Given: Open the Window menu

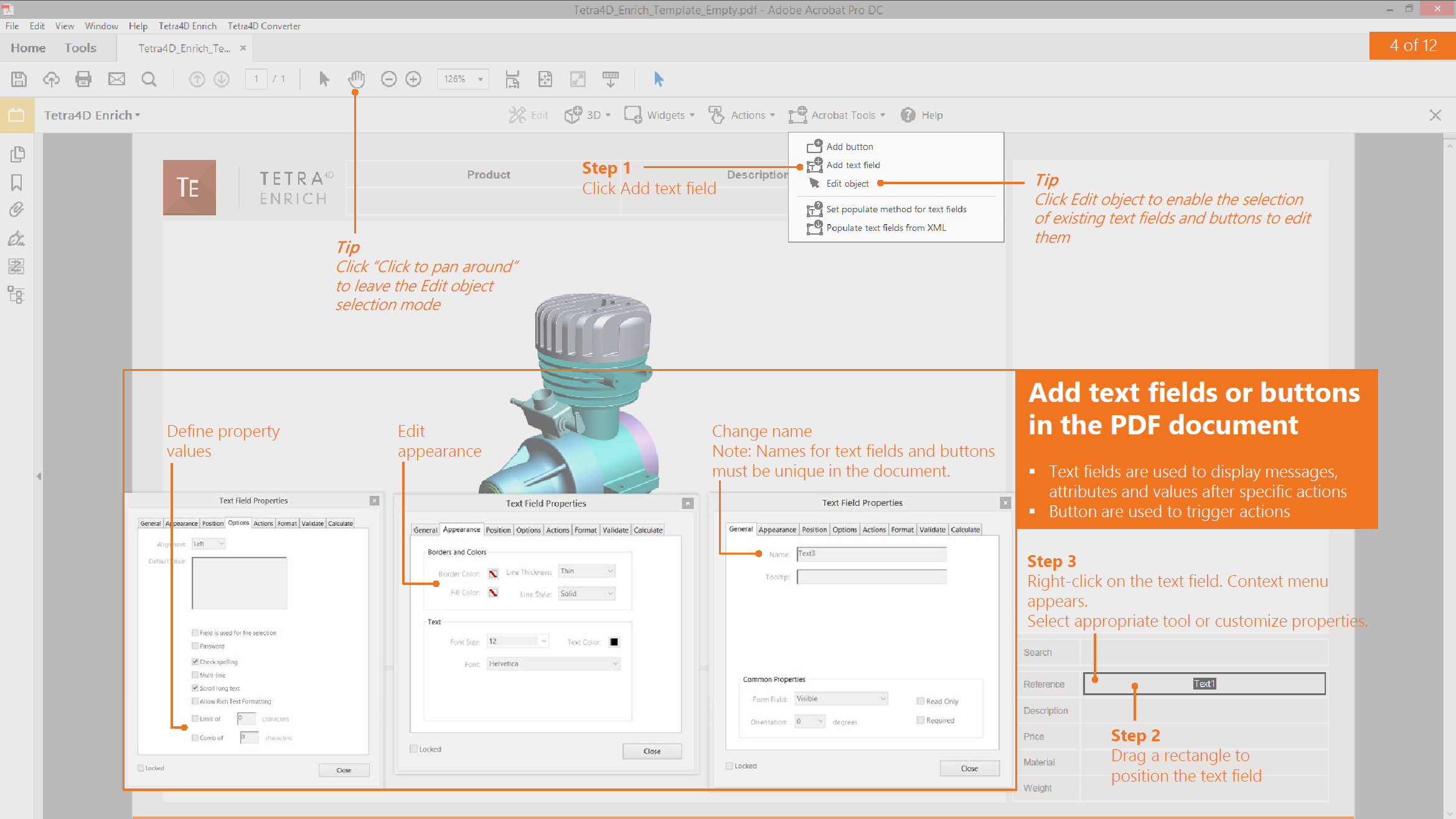Looking at the screenshot, I should (101, 26).
